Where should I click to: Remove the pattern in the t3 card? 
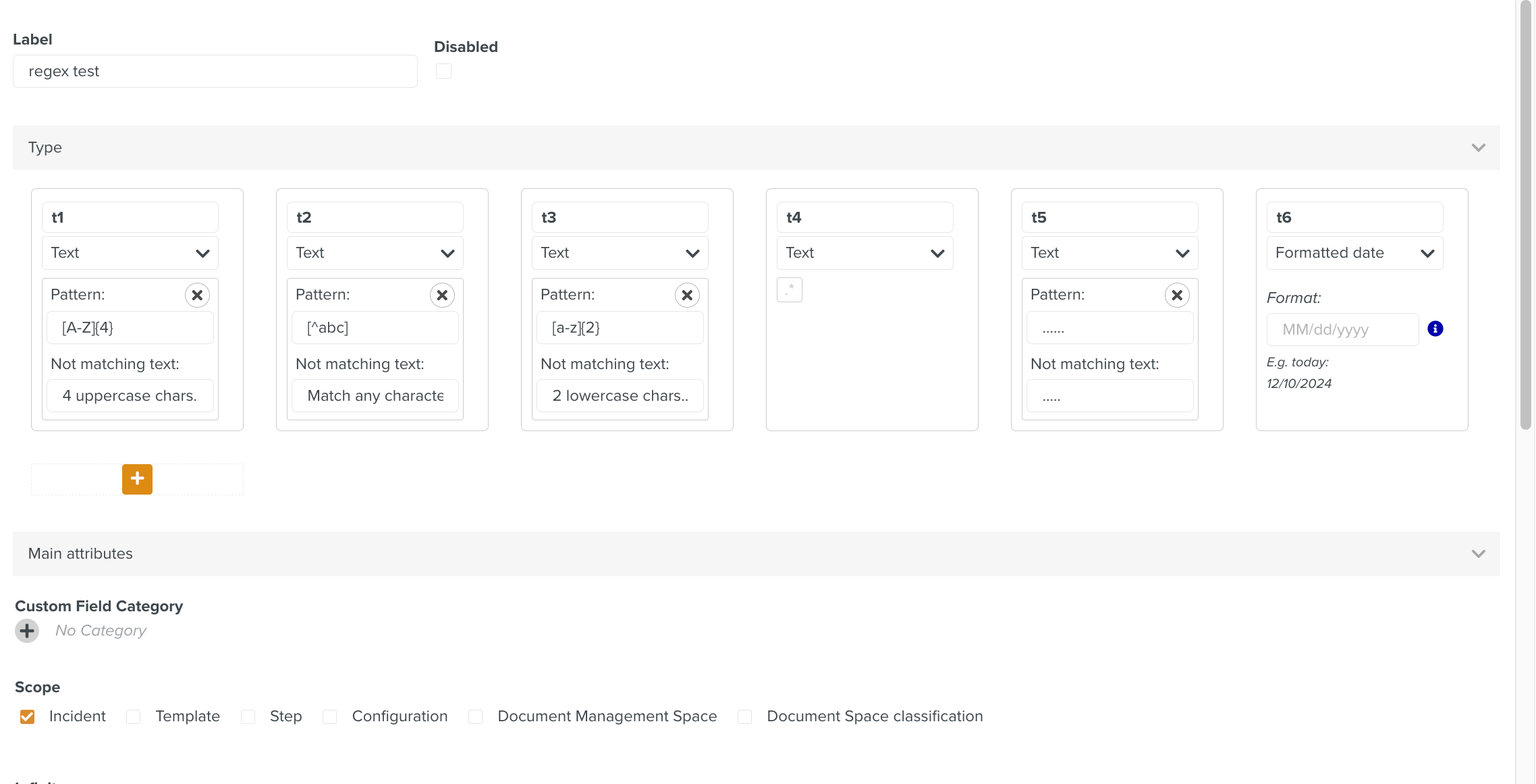pyautogui.click(x=687, y=295)
